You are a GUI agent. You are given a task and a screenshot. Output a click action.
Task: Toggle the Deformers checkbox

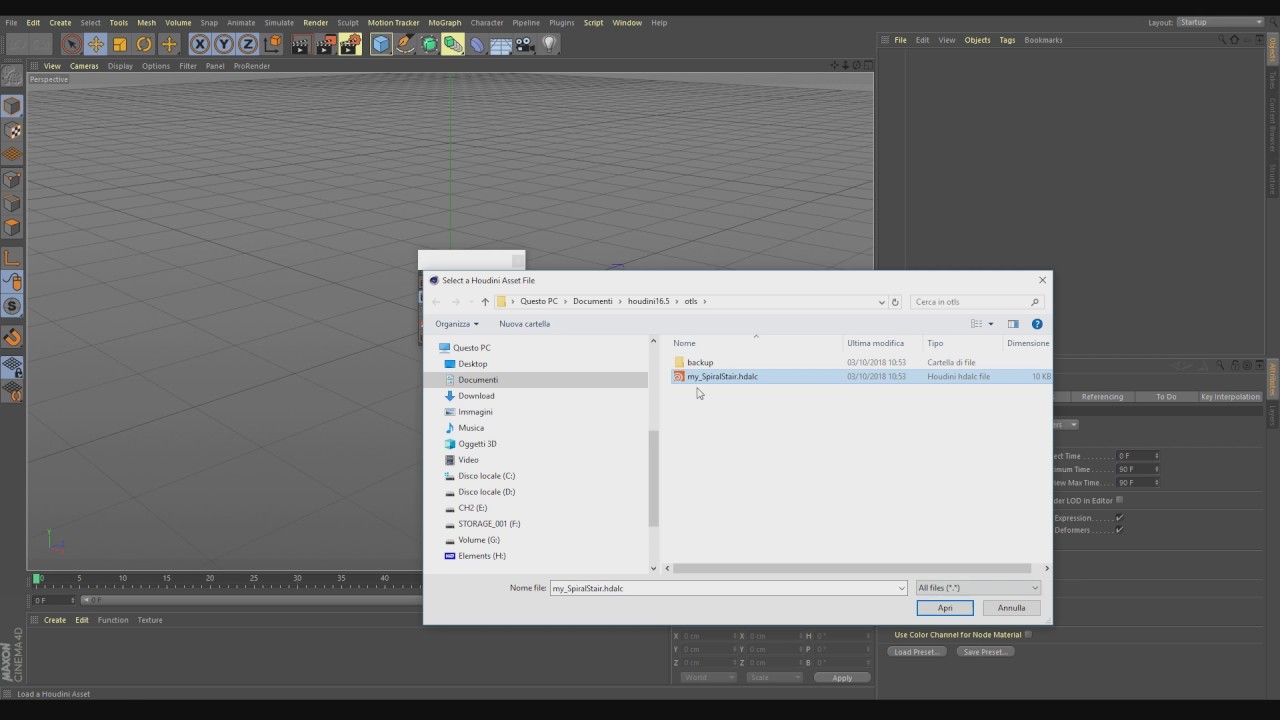point(1119,530)
